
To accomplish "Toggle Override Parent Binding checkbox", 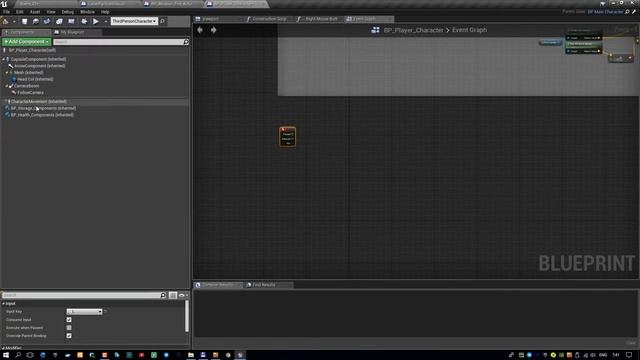I will tap(69, 336).
